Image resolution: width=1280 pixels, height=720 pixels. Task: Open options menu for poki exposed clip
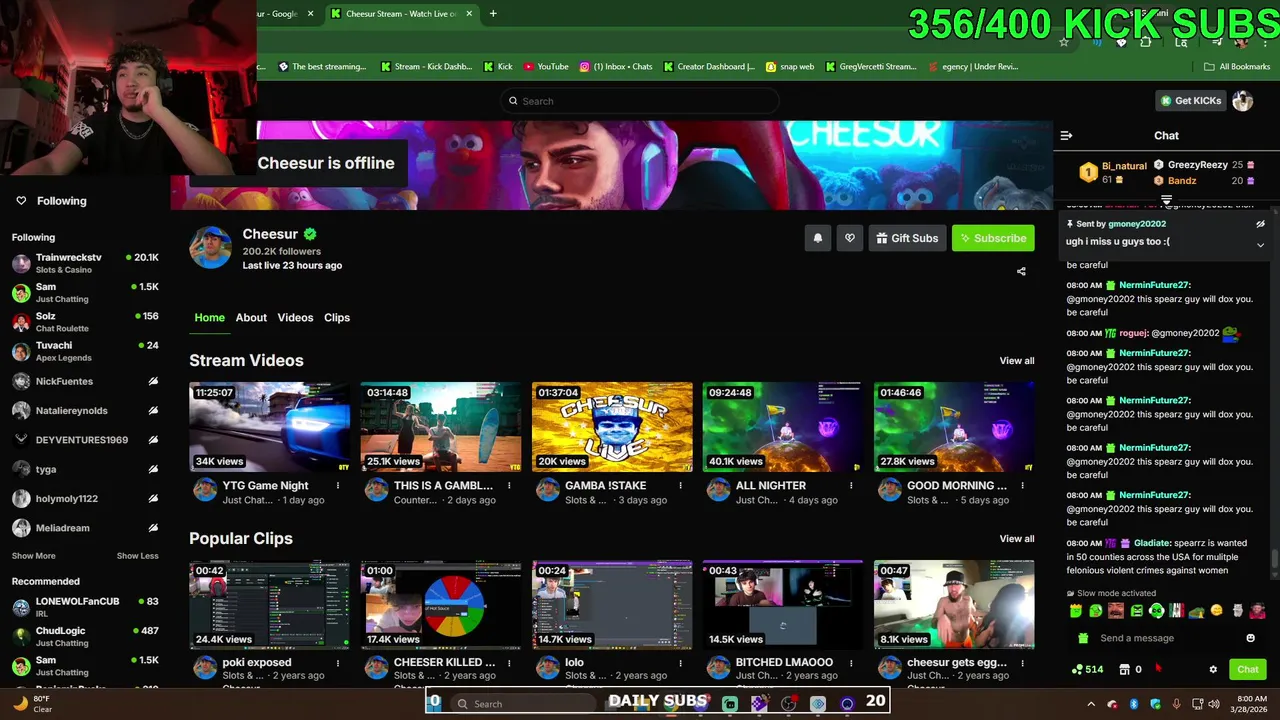point(338,663)
